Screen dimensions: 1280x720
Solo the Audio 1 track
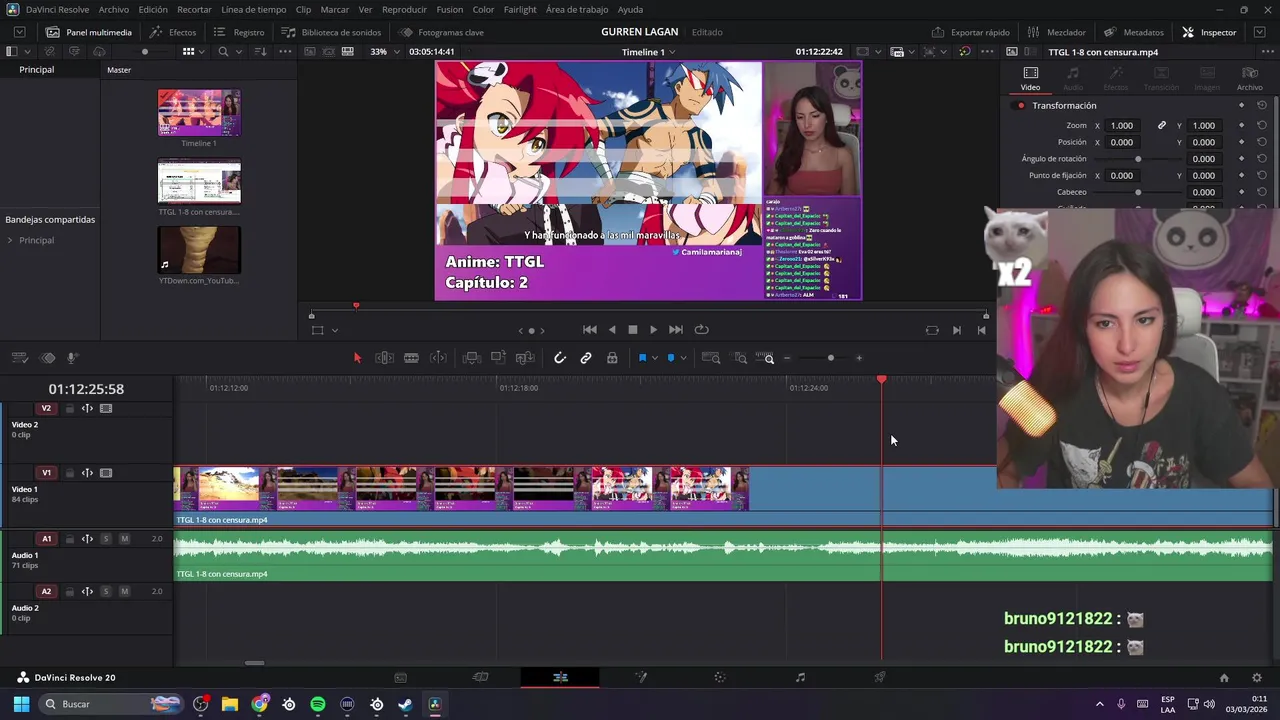105,539
